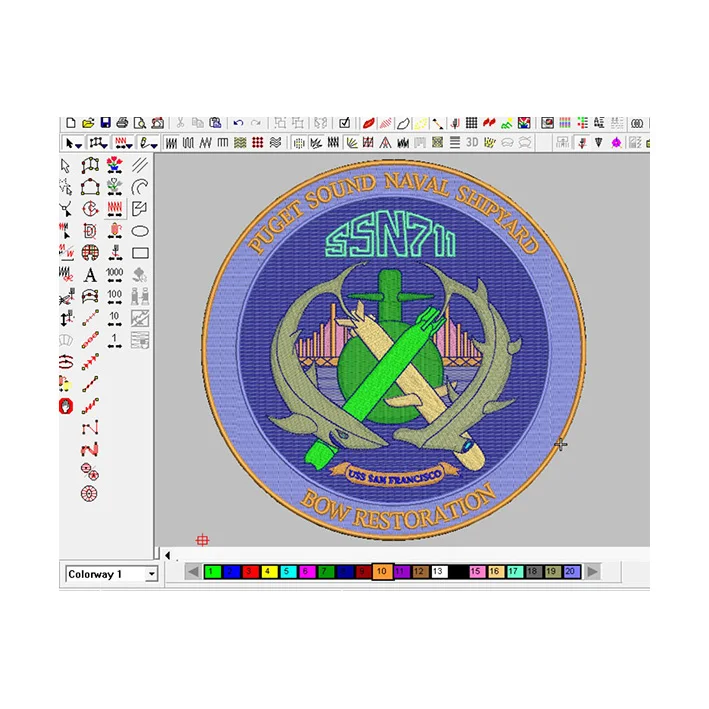Expand the arrow select tool flyout
Screen dimensions: 709x709
[x=79, y=145]
